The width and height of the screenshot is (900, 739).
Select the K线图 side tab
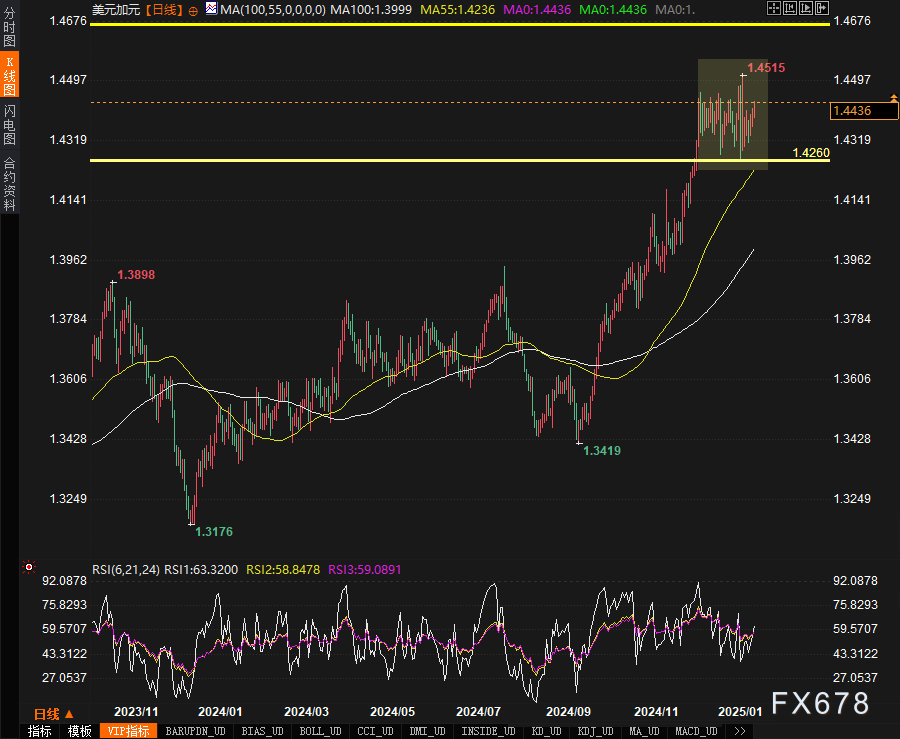9,76
